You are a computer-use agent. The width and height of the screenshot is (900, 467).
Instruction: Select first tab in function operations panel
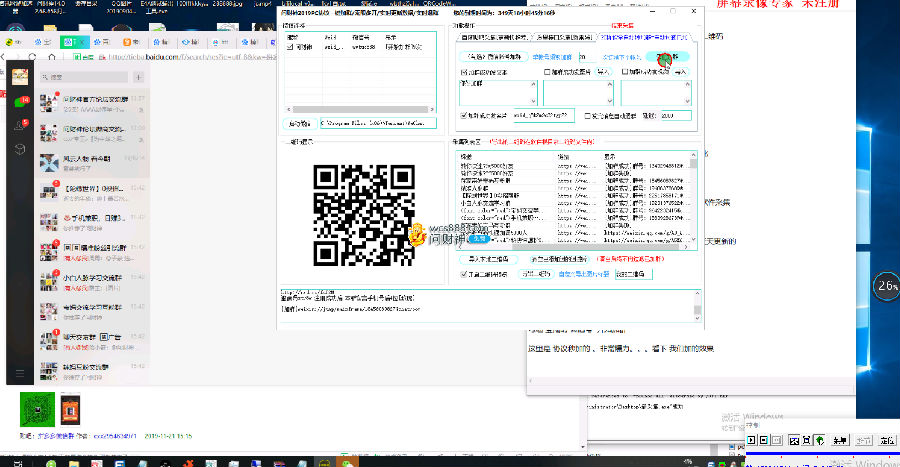coord(494,37)
